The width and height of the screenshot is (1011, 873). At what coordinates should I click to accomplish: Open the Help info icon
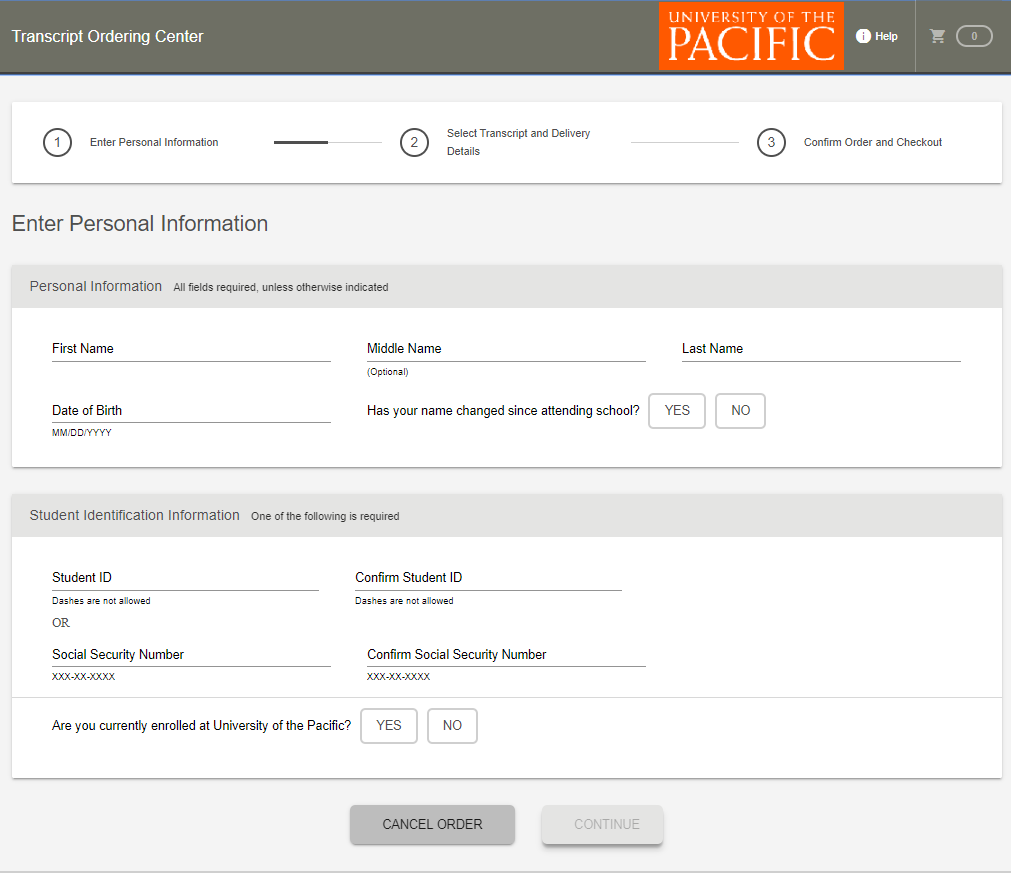click(x=863, y=36)
